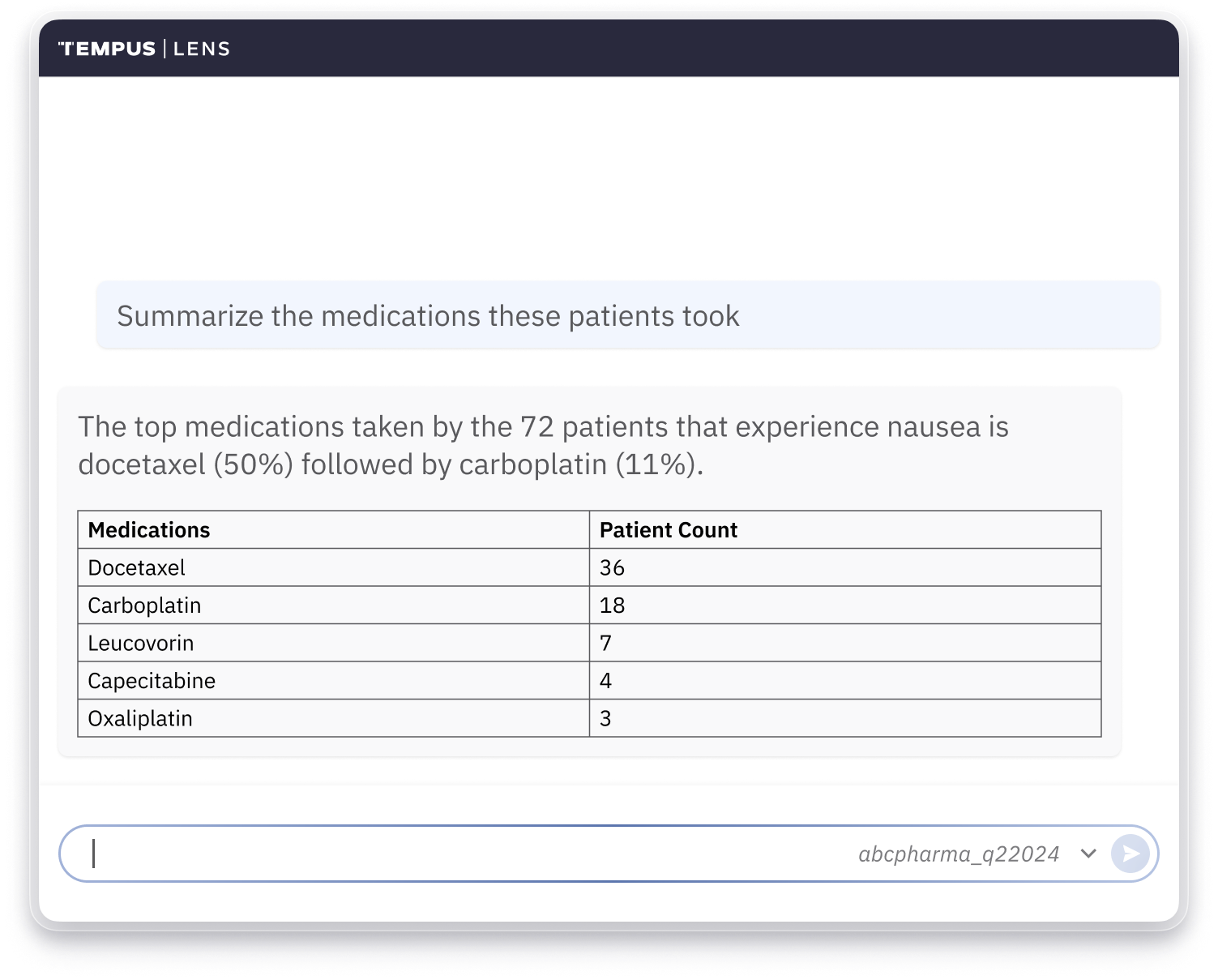Click the LENS title text

[202, 49]
